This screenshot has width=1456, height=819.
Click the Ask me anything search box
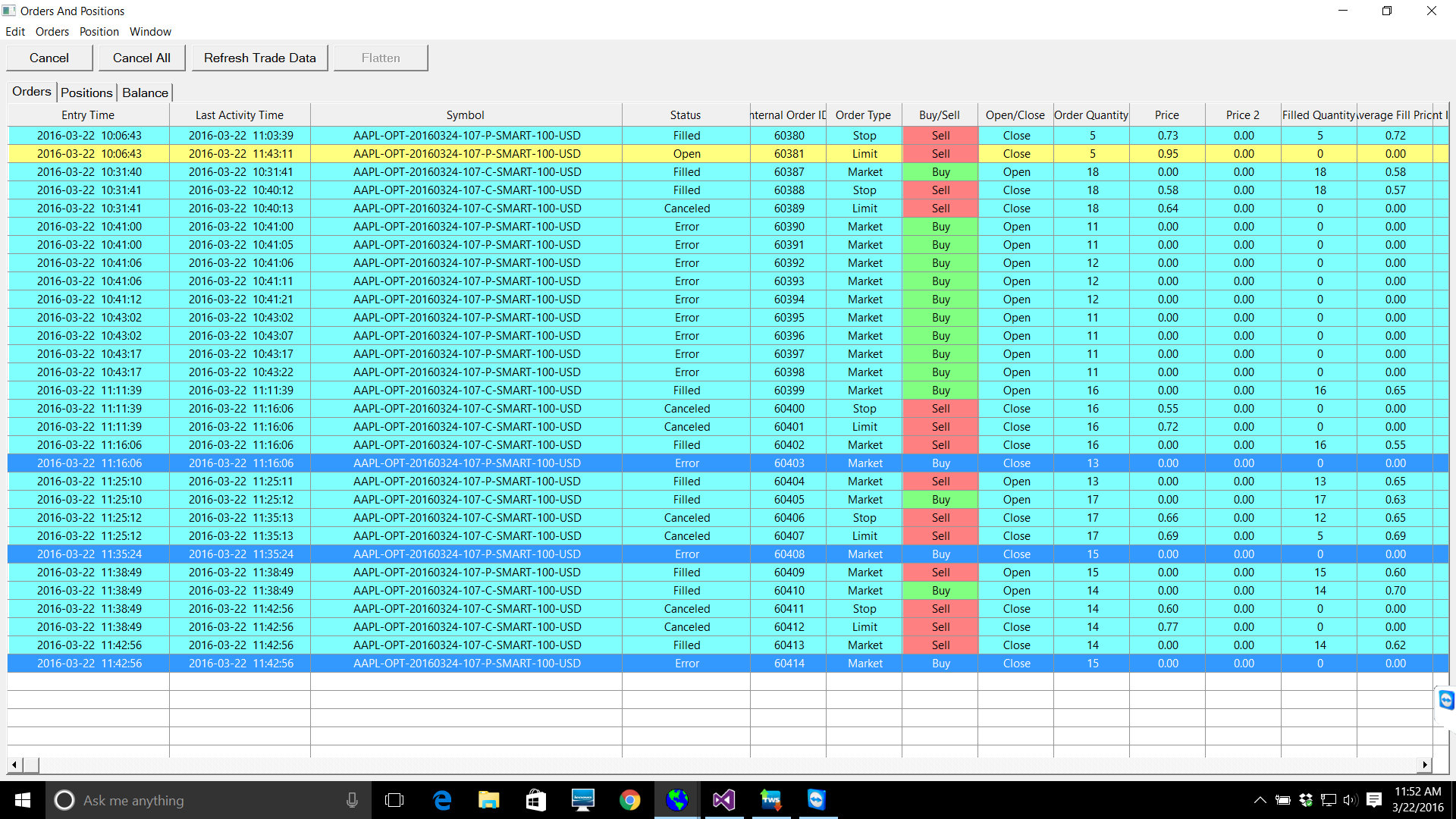(x=209, y=800)
